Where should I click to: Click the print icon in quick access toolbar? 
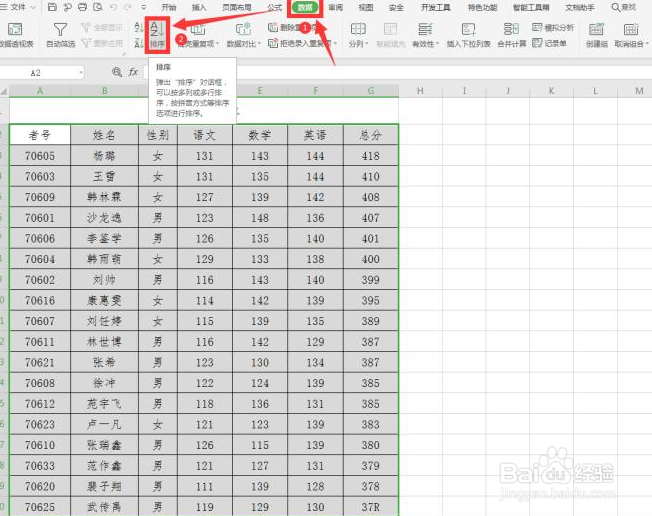pos(82,7)
